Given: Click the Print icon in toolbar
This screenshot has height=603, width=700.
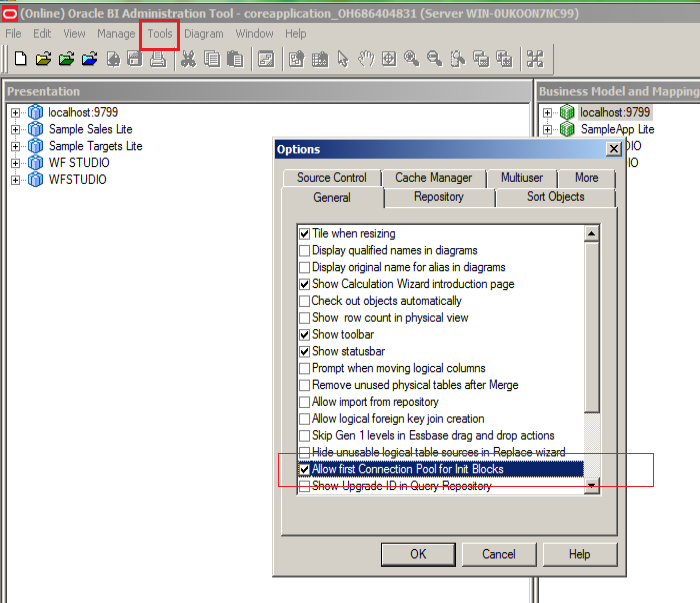Looking at the screenshot, I should pos(158,58).
